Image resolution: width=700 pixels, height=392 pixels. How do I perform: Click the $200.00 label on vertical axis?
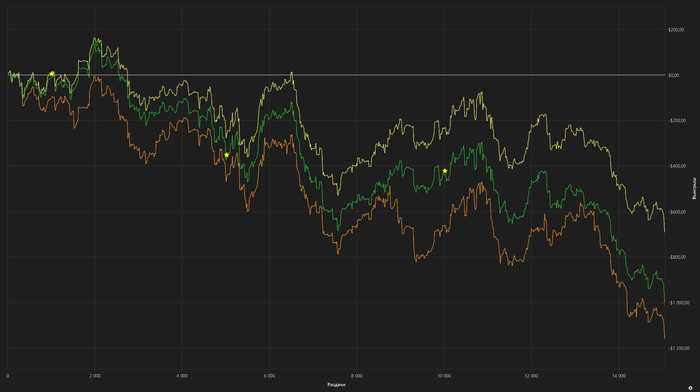[x=676, y=30]
